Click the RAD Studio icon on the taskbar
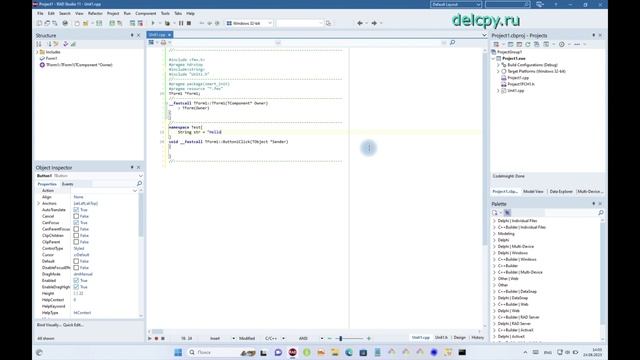 click(x=293, y=352)
